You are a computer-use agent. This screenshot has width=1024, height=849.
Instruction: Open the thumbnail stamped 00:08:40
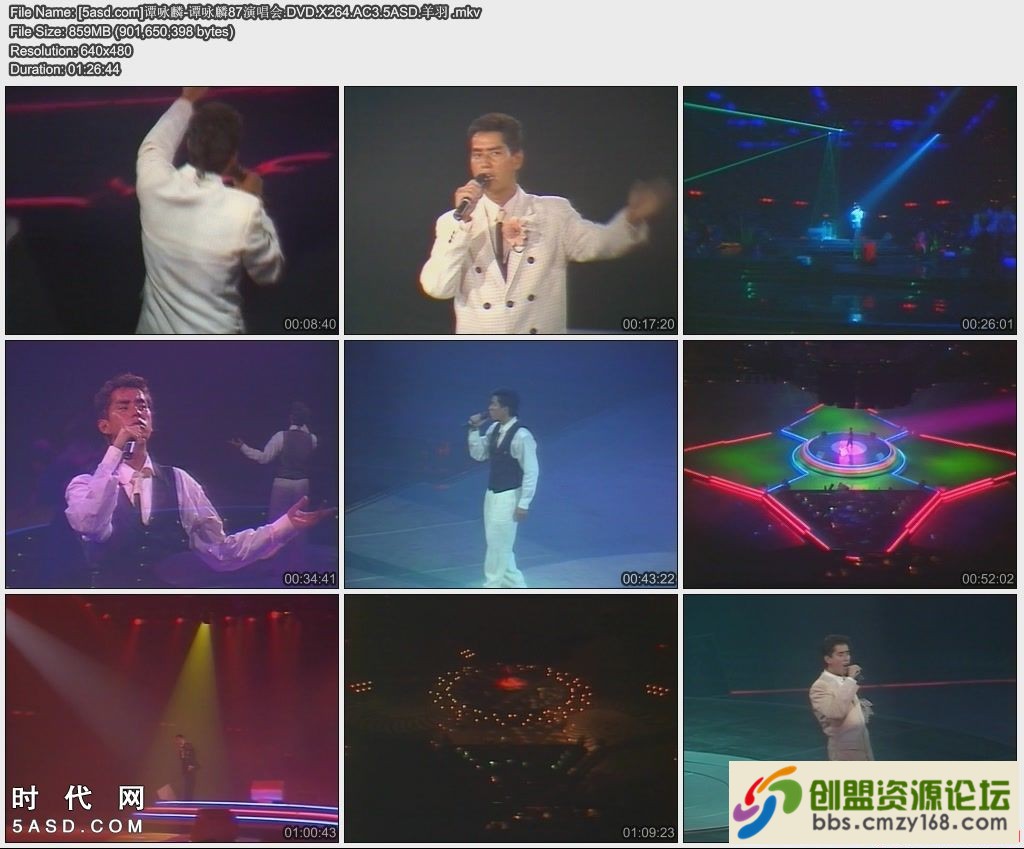[x=172, y=210]
